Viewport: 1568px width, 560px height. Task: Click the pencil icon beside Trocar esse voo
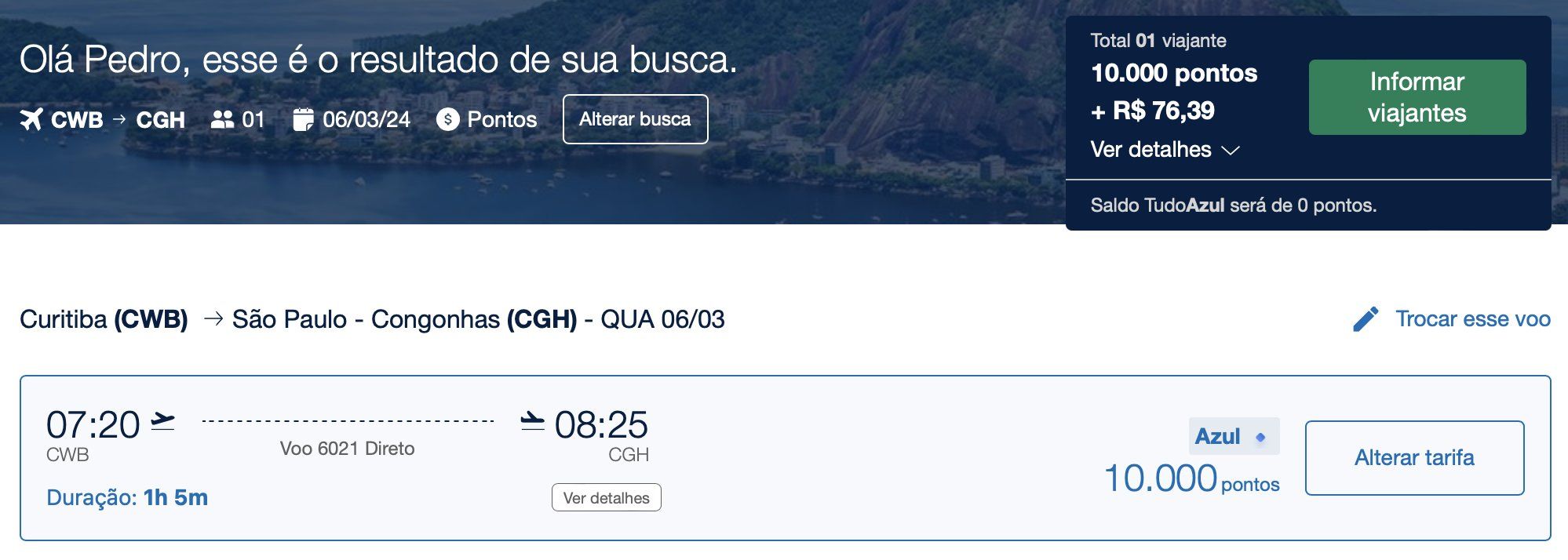point(1366,319)
